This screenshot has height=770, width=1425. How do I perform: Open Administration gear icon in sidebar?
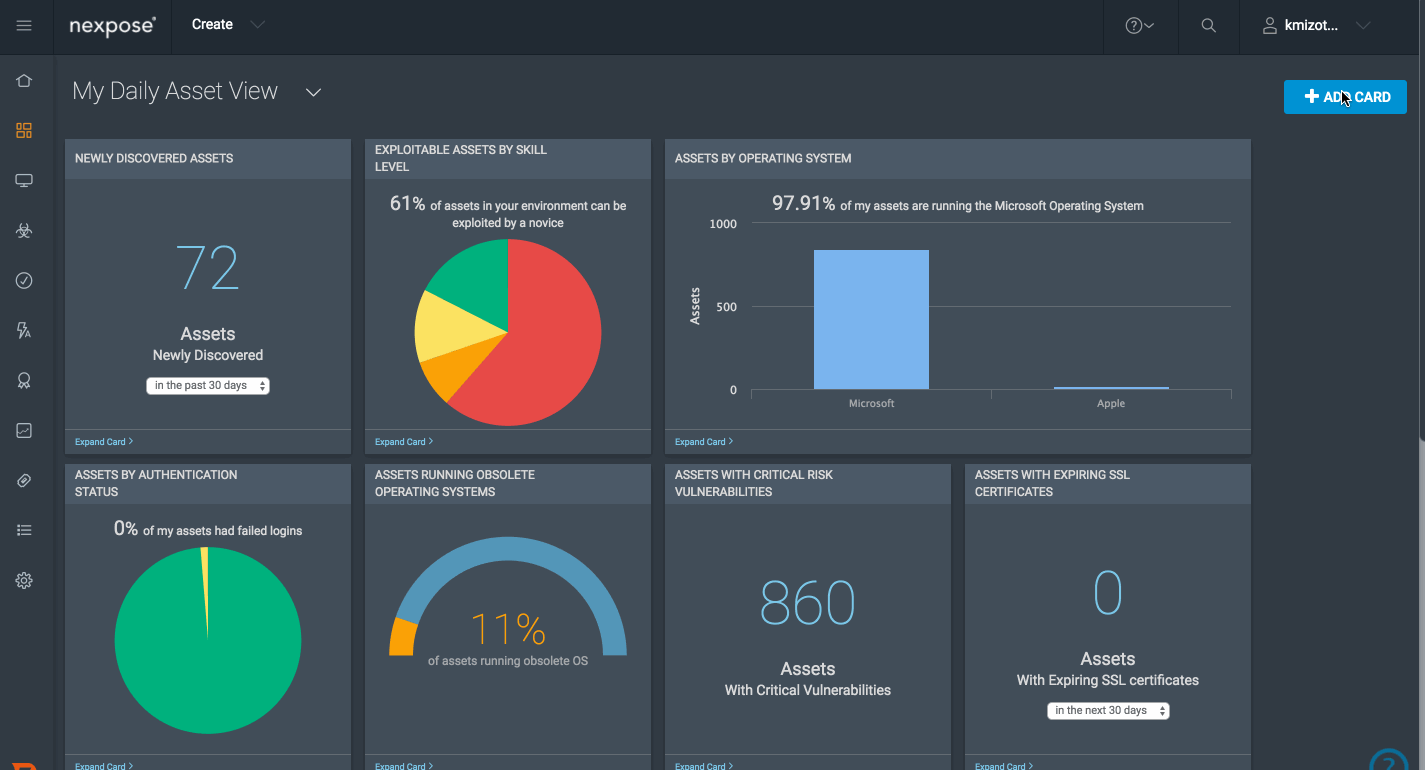tap(24, 581)
